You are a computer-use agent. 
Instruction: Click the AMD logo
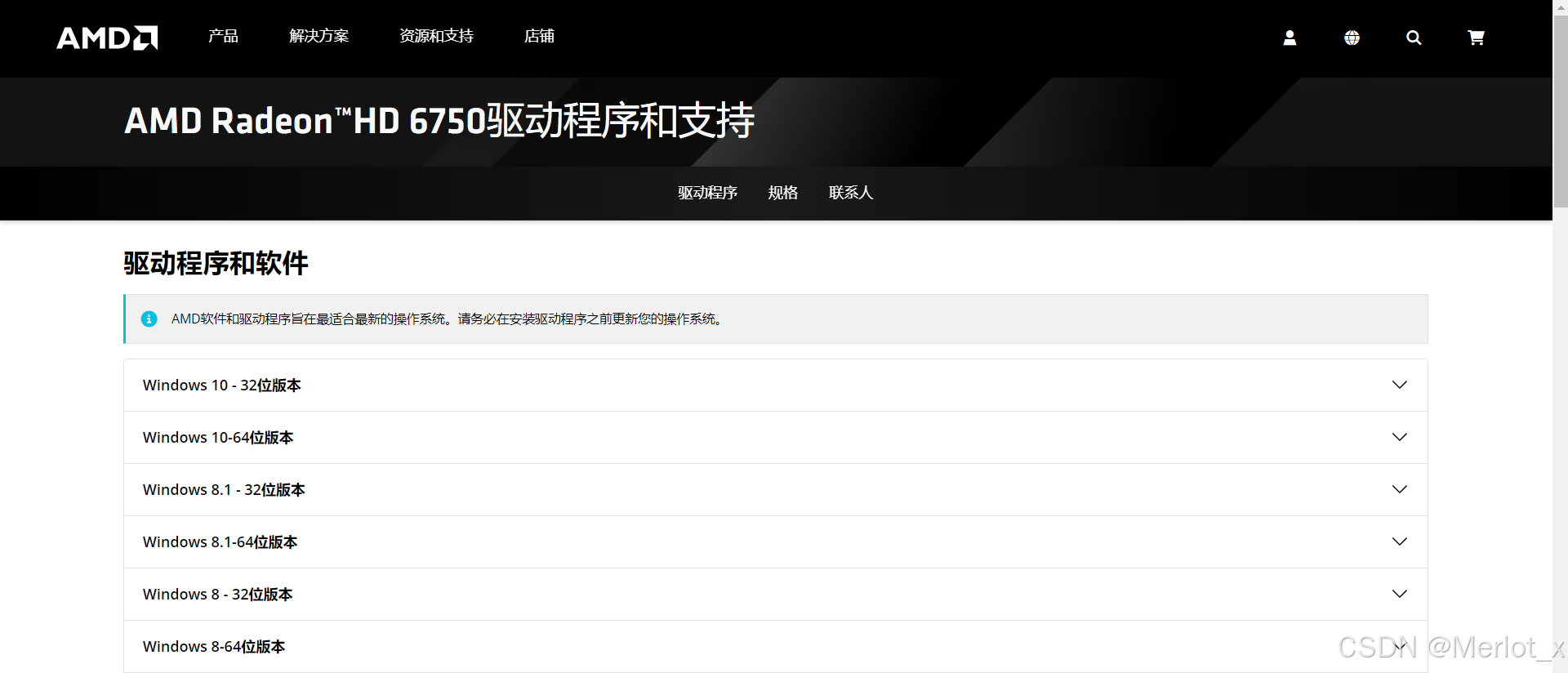107,38
